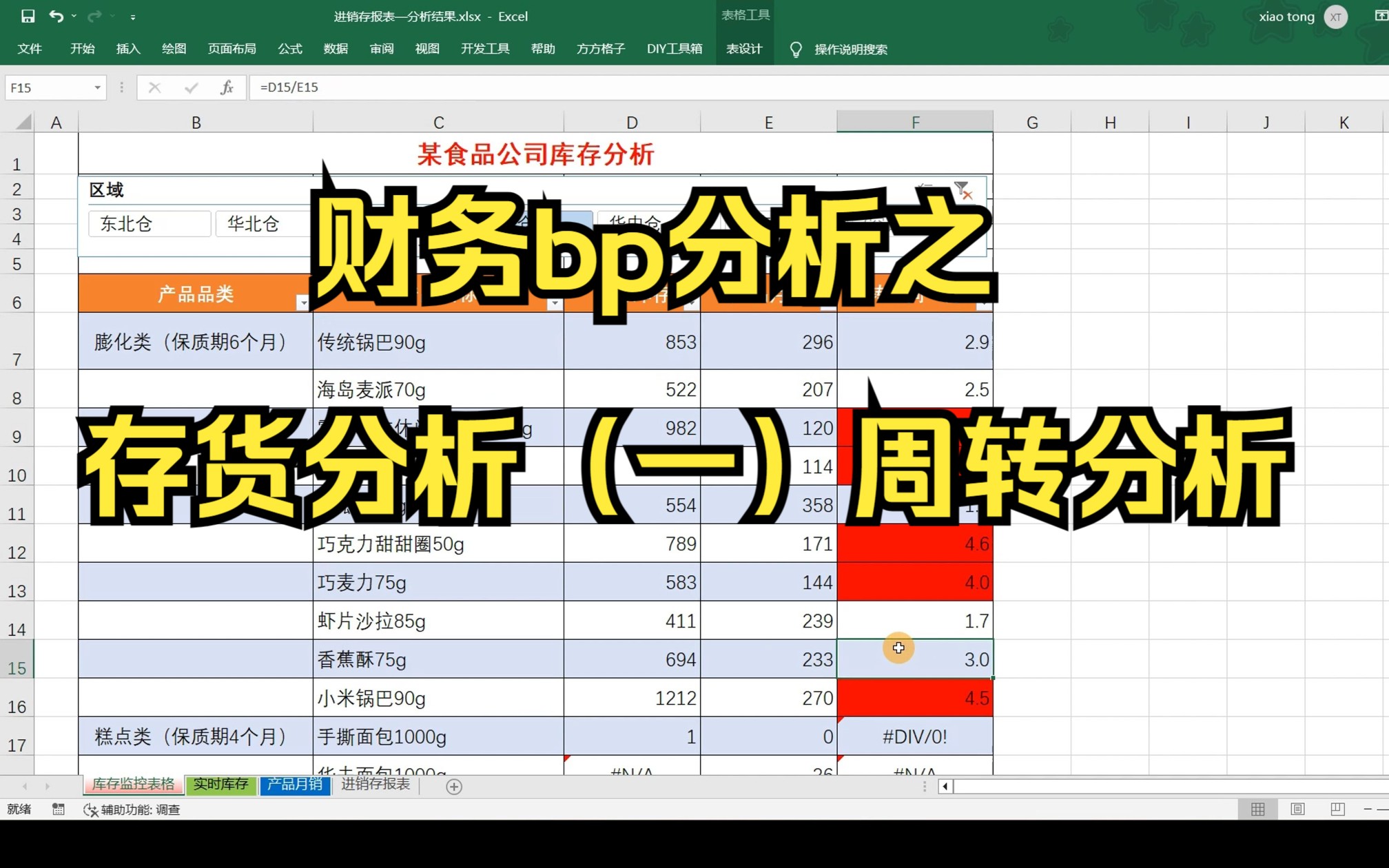
Task: Click the user avatar XT icon
Action: [x=1335, y=17]
